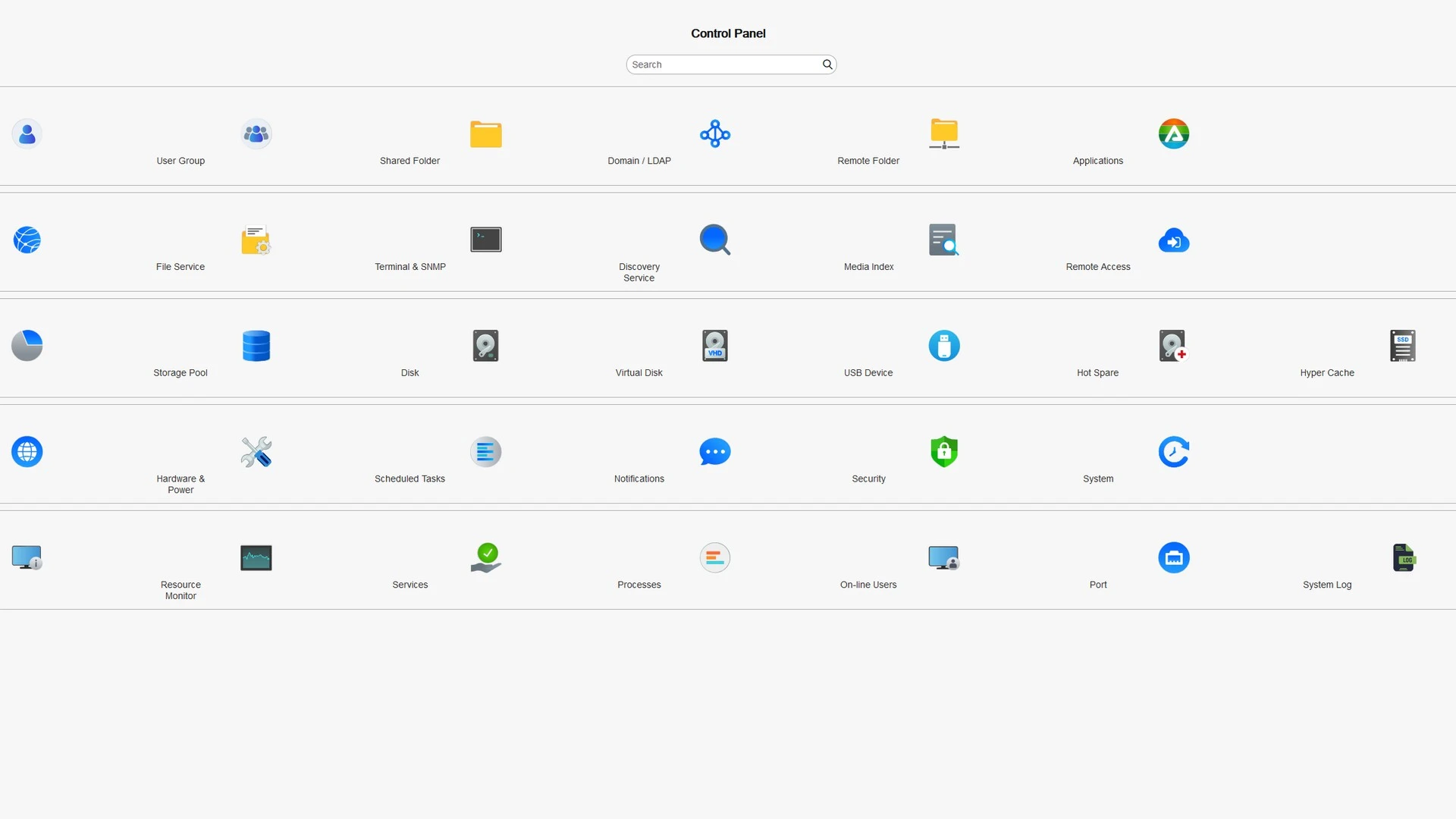Click the Virtual Disk VHD icon
Image resolution: width=1456 pixels, height=819 pixels.
coord(715,346)
